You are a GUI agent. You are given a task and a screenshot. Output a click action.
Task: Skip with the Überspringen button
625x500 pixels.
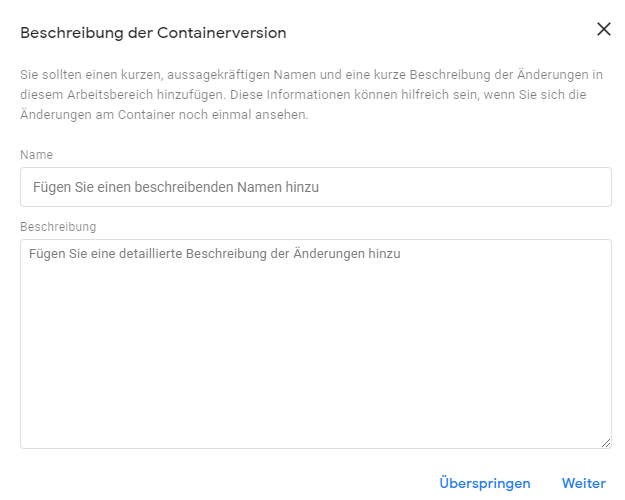(x=485, y=483)
